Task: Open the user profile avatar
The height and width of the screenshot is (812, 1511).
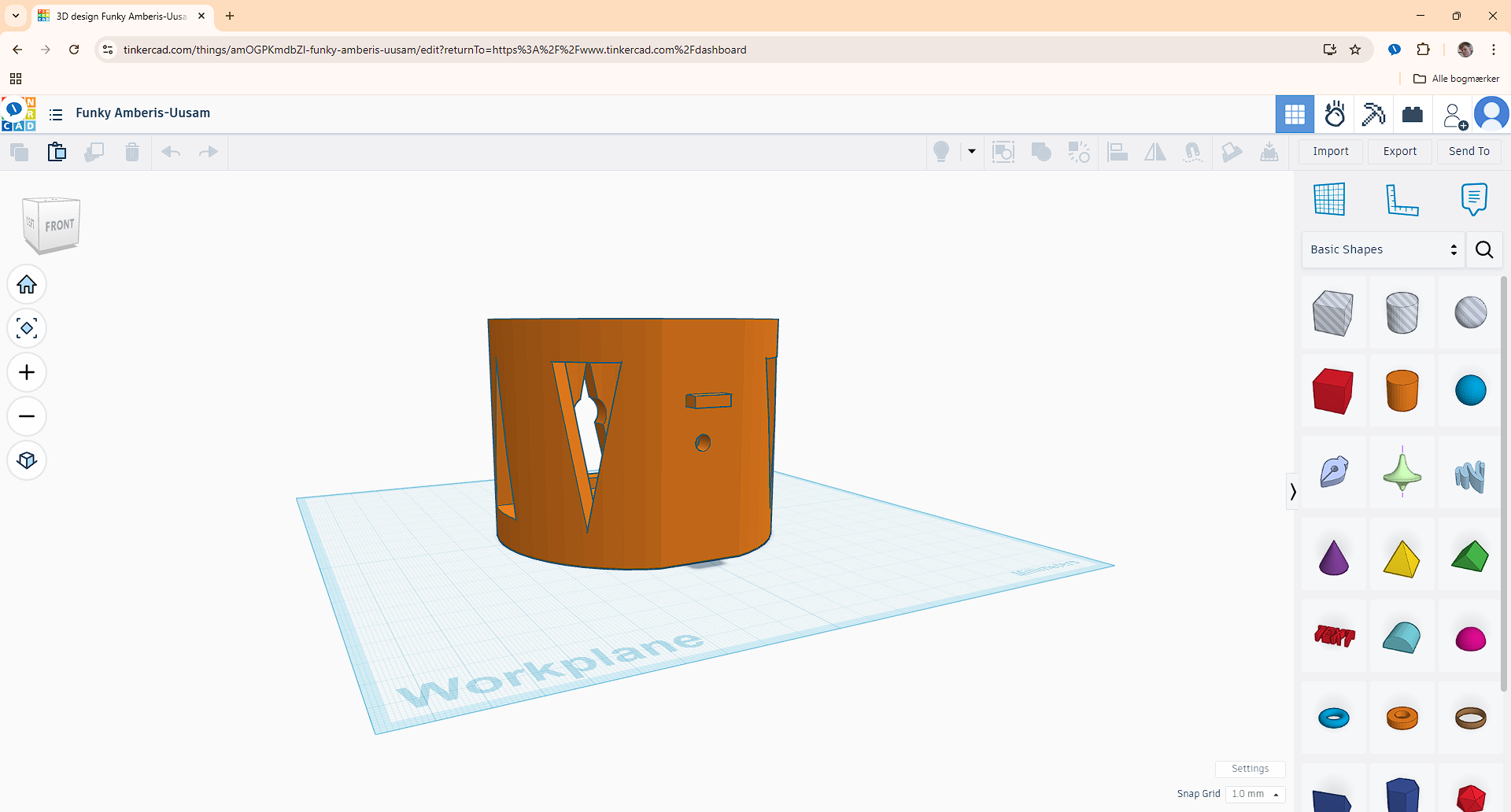Action: [1491, 114]
